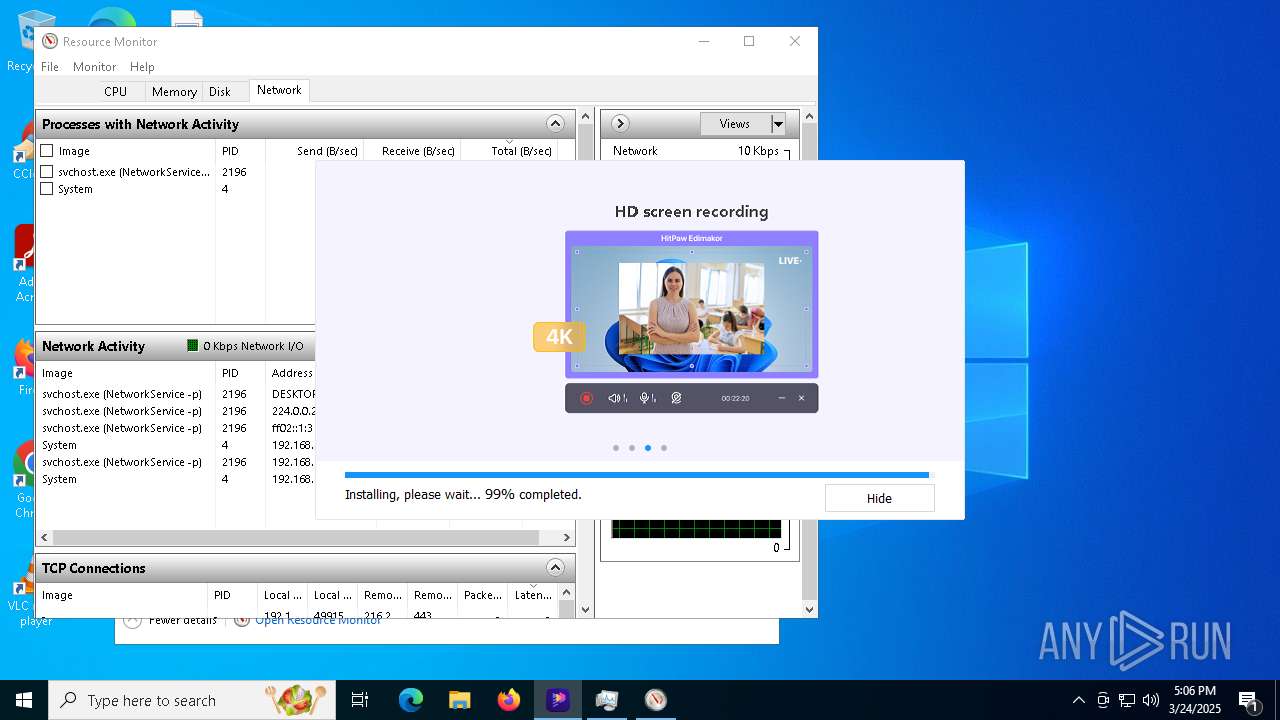The height and width of the screenshot is (720, 1280).
Task: Switch to the Disk tab
Action: tap(220, 91)
